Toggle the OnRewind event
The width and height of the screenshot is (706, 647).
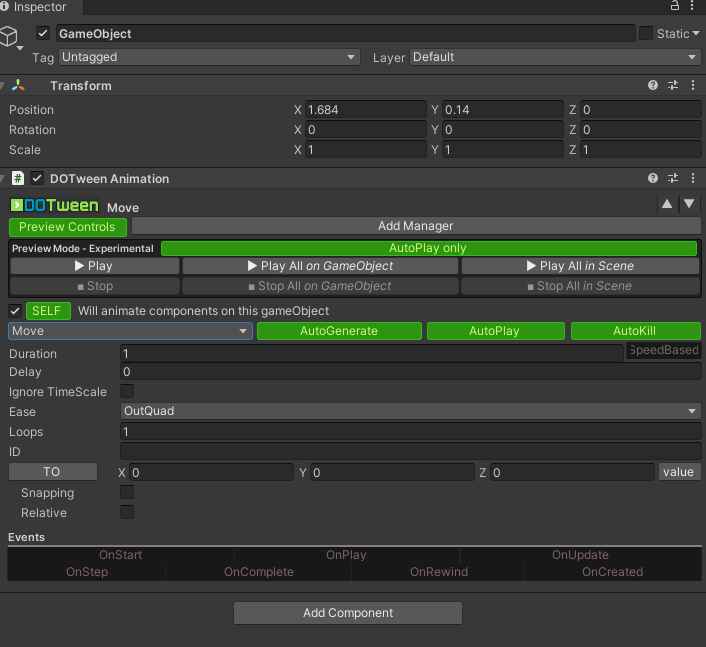[439, 572]
